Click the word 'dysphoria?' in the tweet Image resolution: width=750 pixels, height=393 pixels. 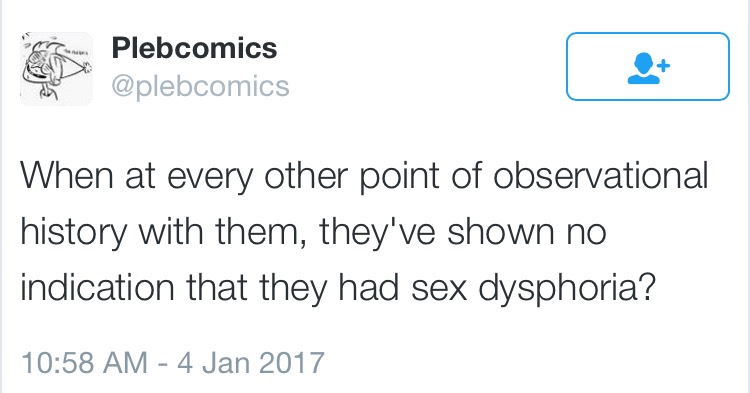coord(566,288)
